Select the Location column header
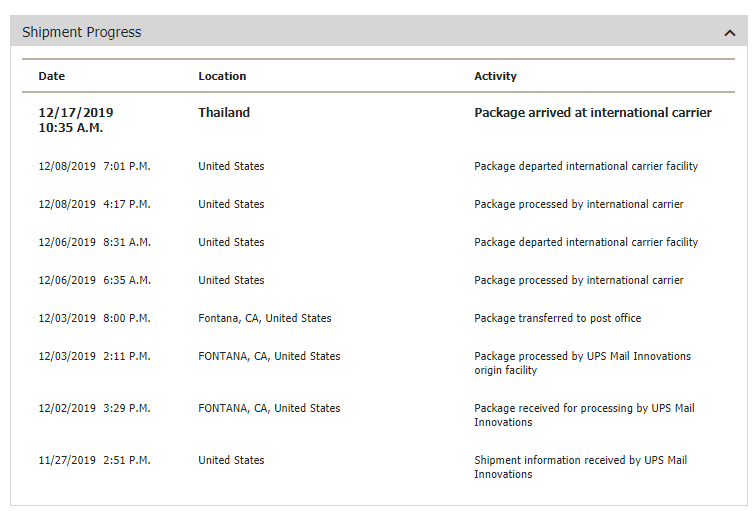The height and width of the screenshot is (511, 755). pyautogui.click(x=222, y=76)
